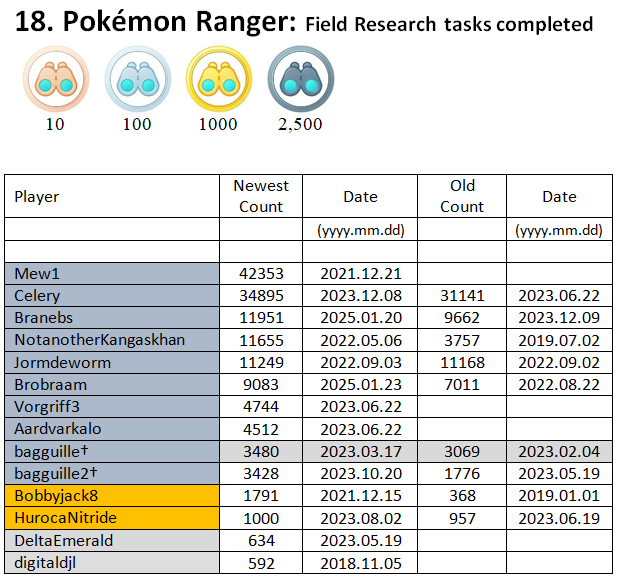This screenshot has height=577, width=617.
Task: Select player cell 'bagguille2†'
Action: pos(112,473)
